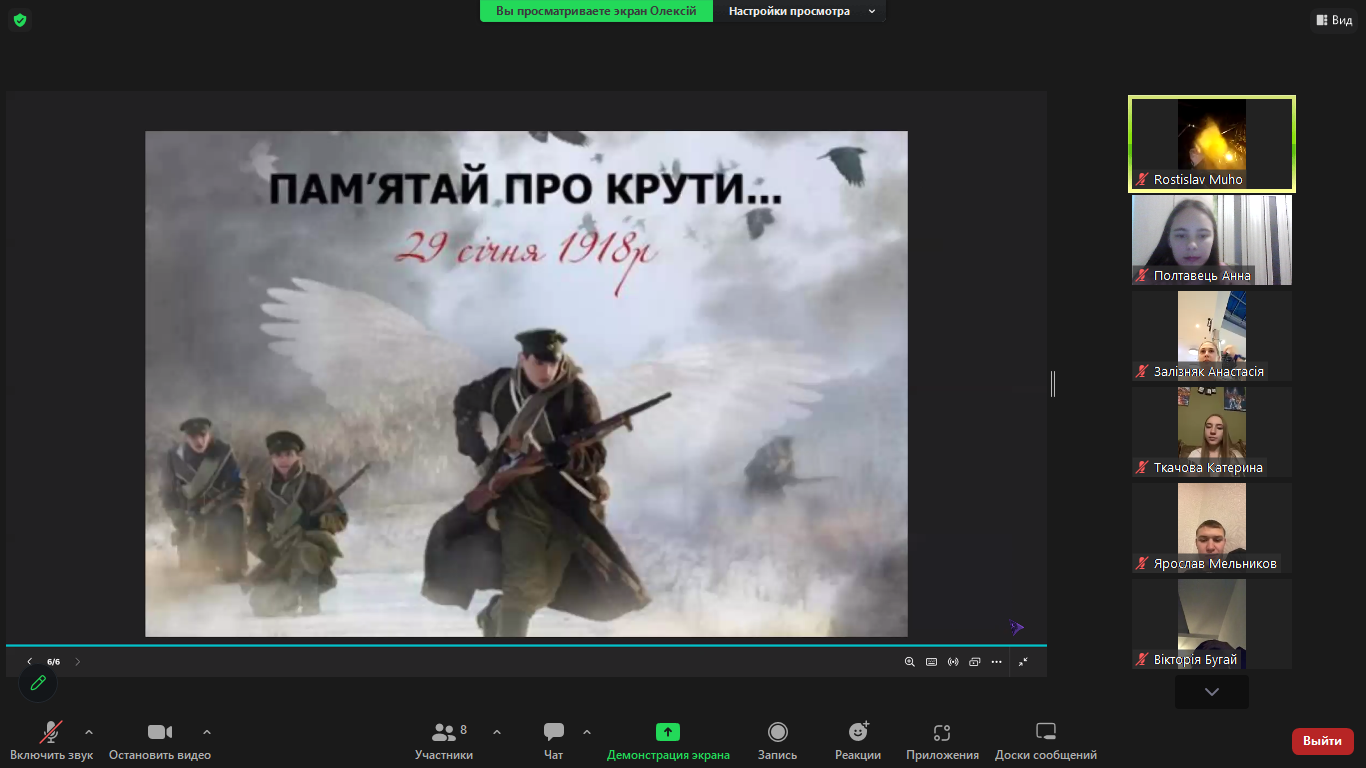This screenshot has height=768, width=1366.
Task: Expand audio options arrow beside microphone
Action: pos(89,732)
